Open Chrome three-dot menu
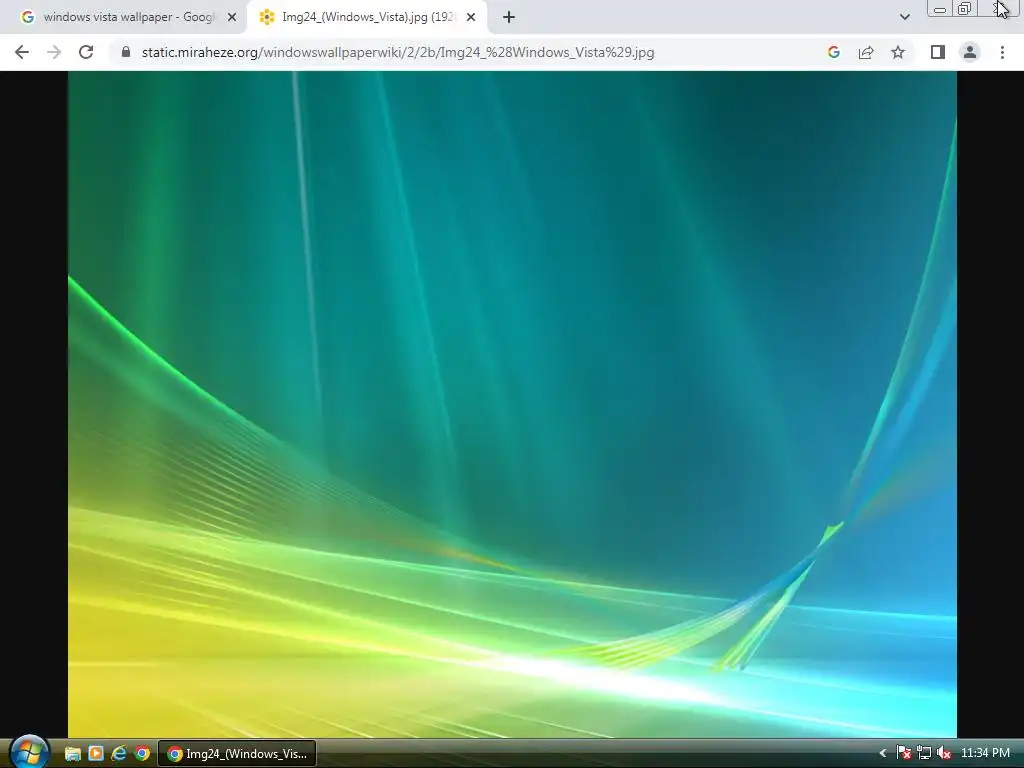Screen dimensions: 1024x768 pos(1002,52)
